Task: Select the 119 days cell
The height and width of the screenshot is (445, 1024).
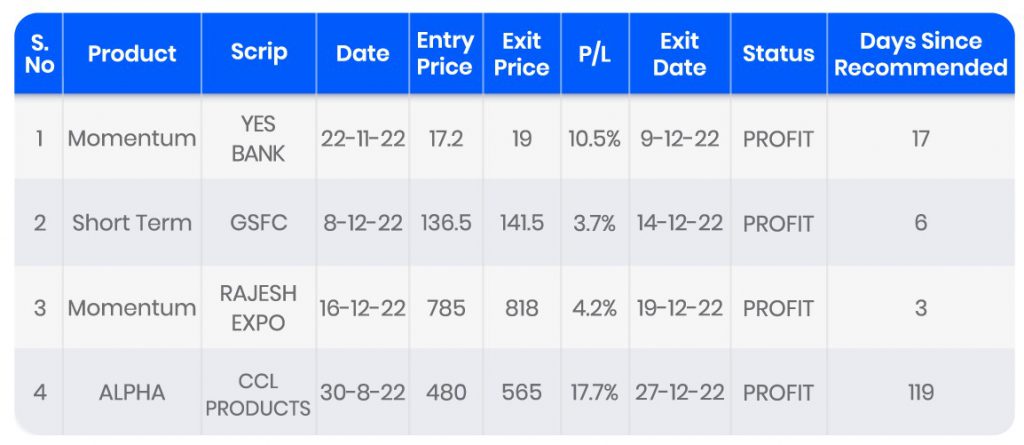Action: [x=920, y=394]
